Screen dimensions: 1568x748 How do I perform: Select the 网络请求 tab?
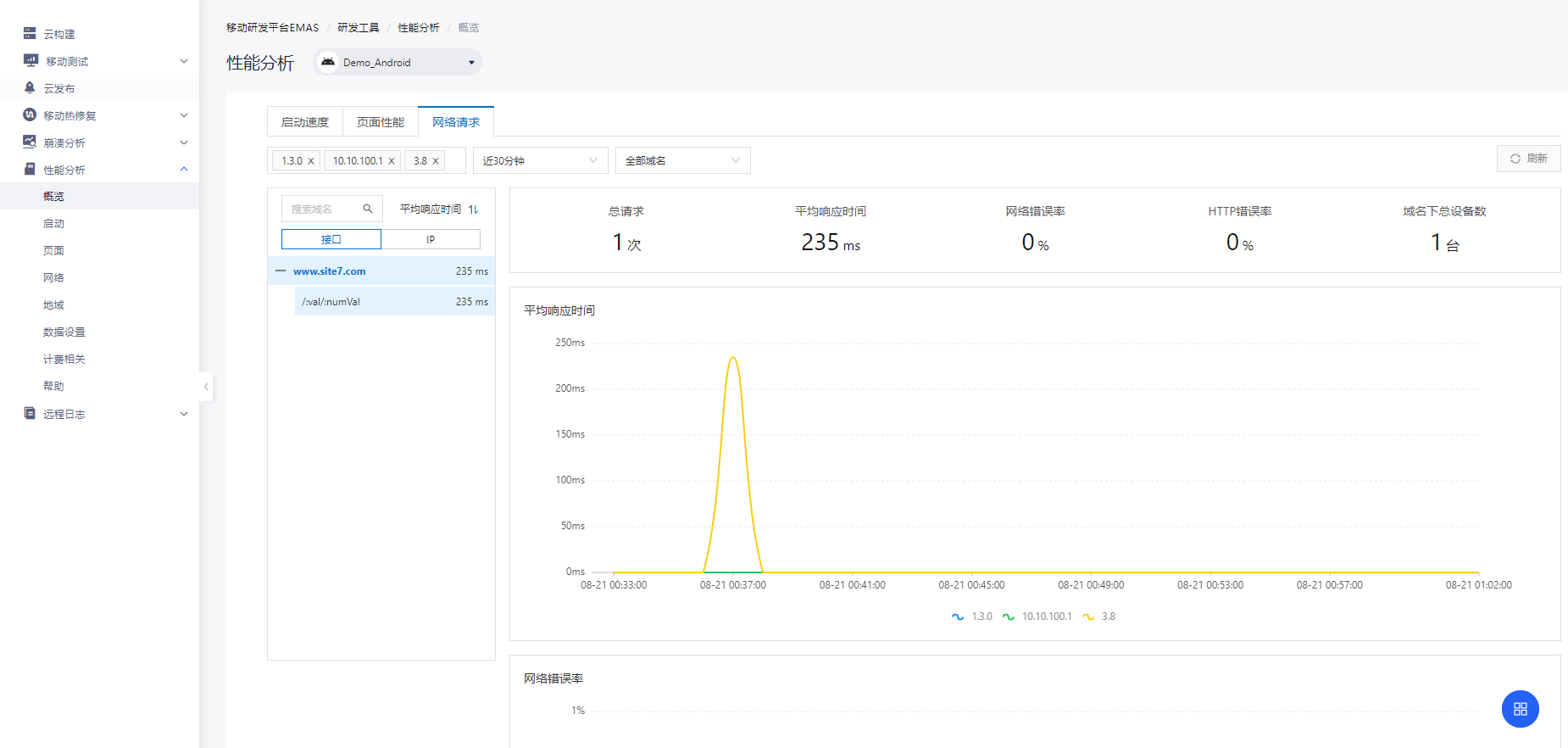tap(456, 122)
